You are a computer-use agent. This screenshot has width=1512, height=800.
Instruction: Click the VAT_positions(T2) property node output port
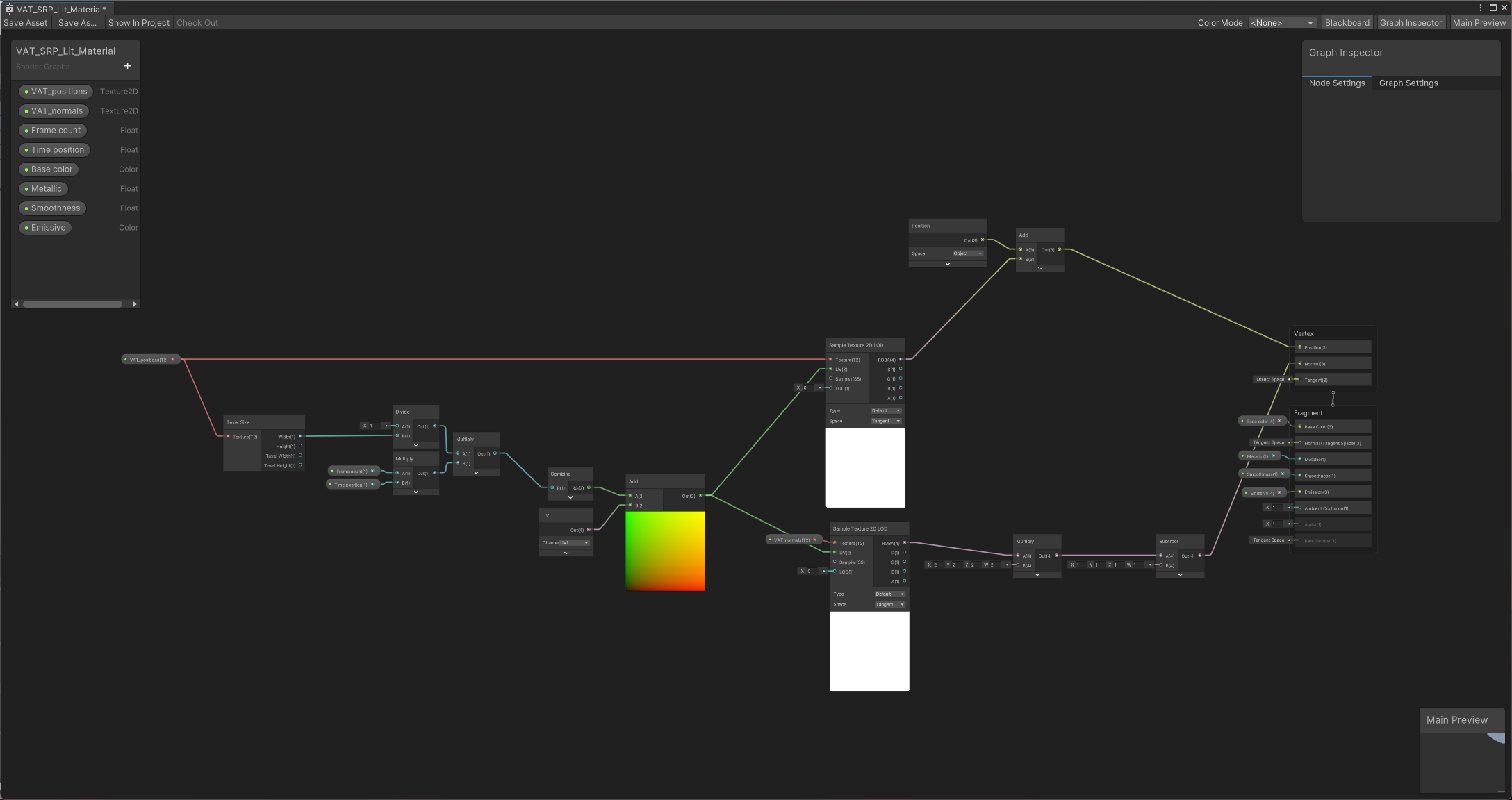(173, 359)
